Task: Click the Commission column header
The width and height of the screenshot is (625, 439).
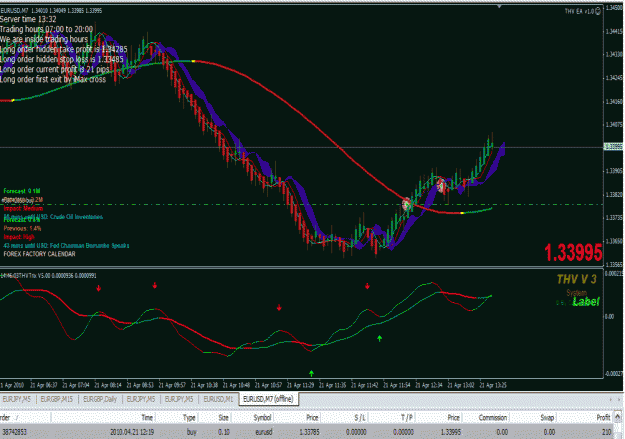Action: tap(493, 417)
